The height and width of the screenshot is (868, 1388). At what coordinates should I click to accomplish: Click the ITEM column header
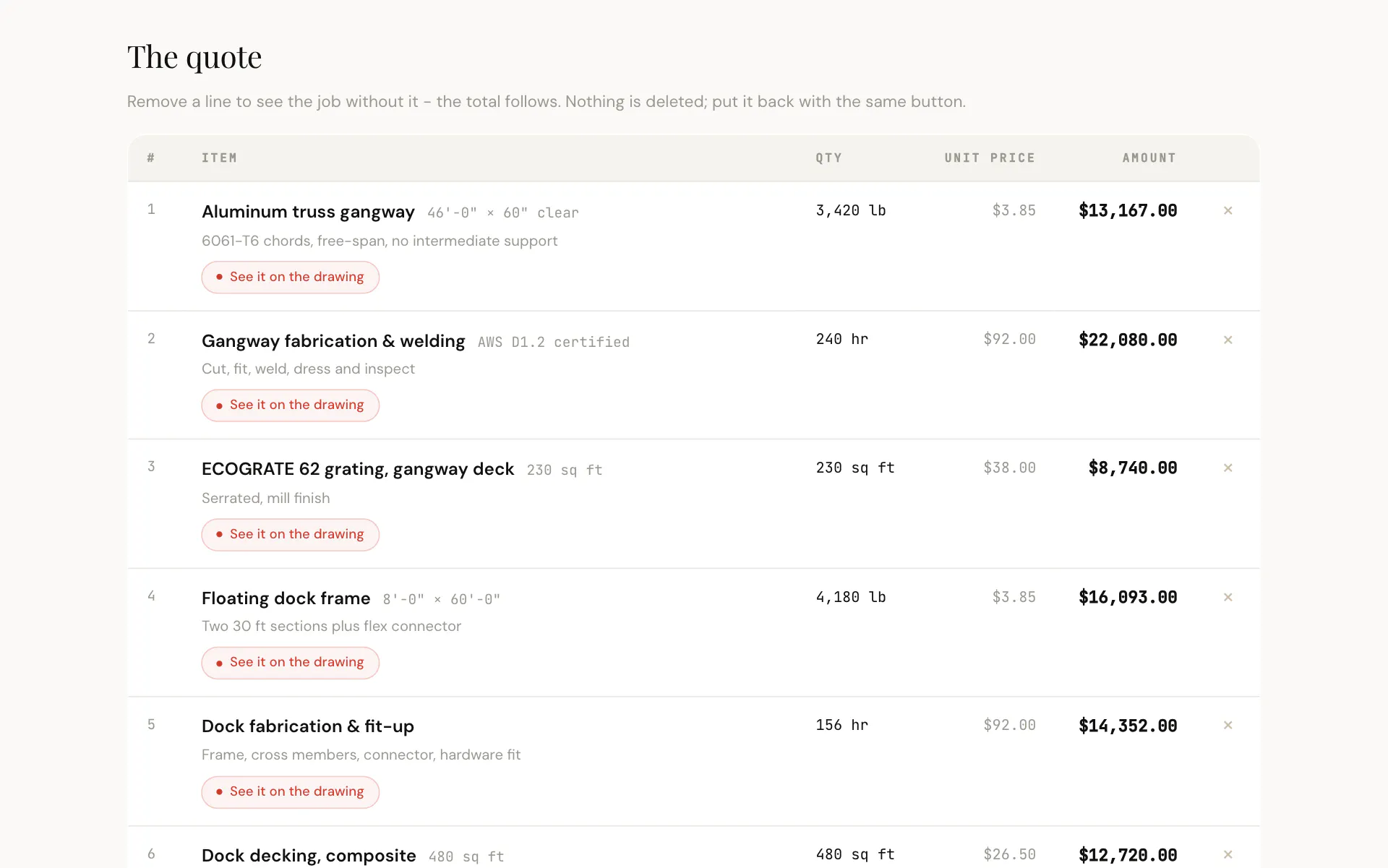(x=219, y=158)
